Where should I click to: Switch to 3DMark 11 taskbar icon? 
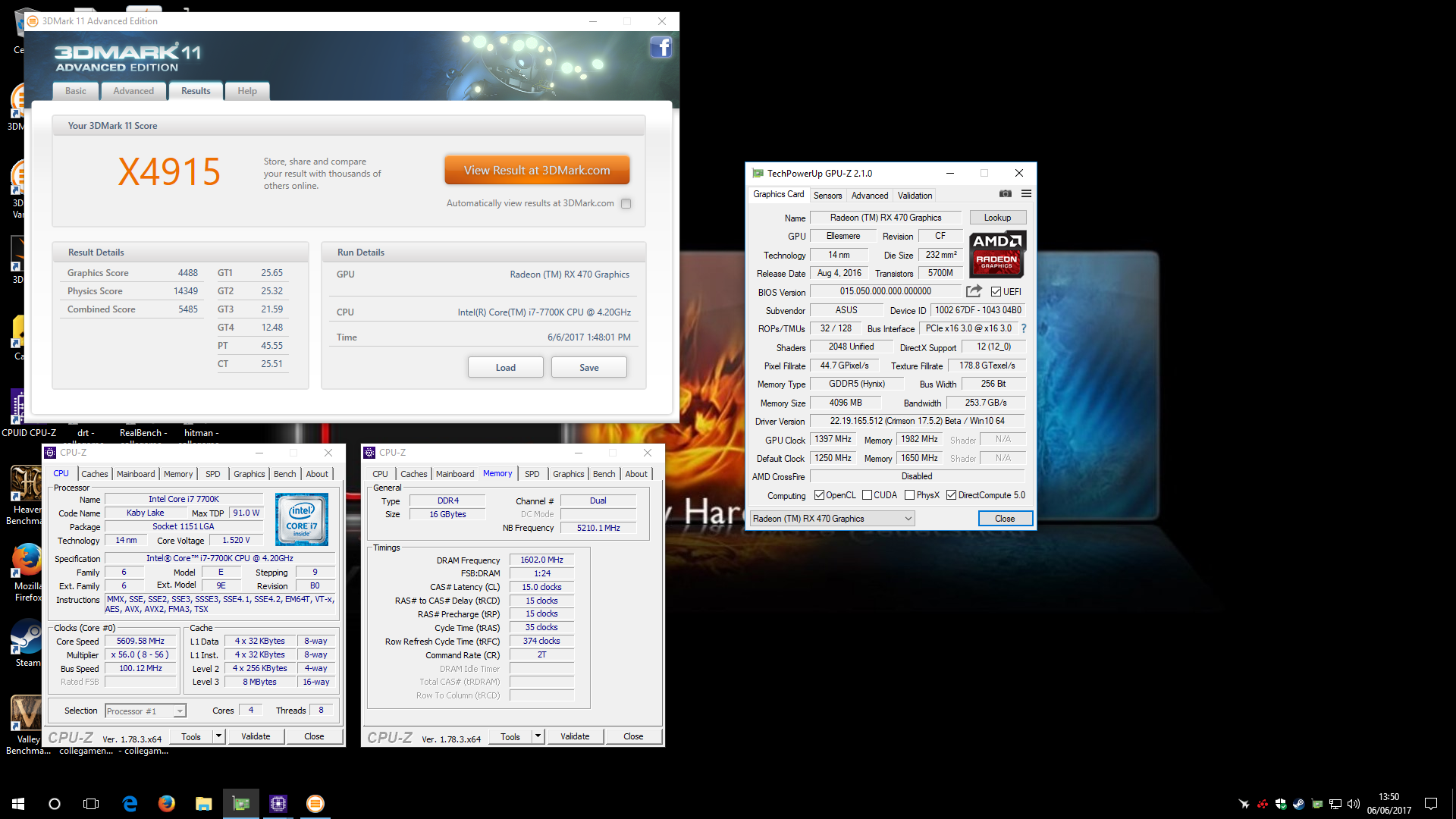315,804
